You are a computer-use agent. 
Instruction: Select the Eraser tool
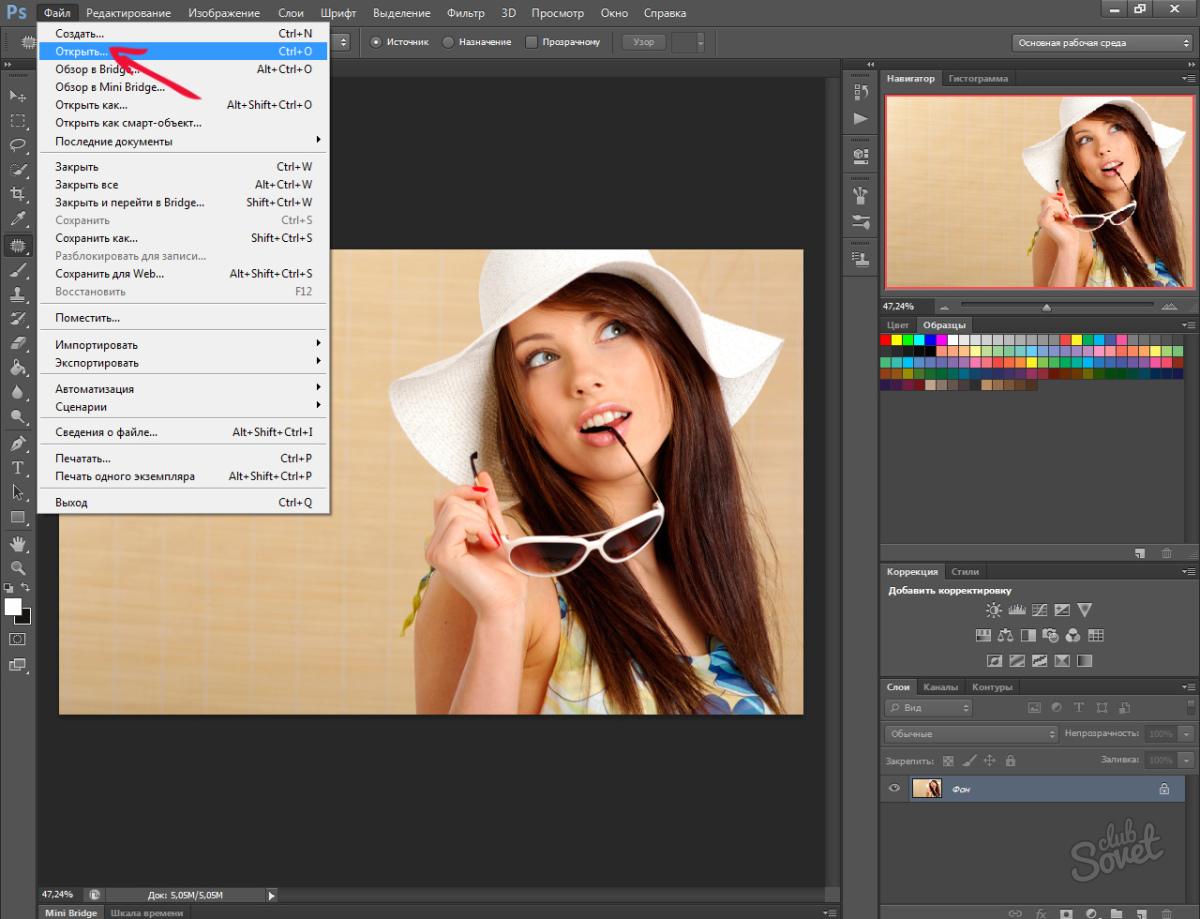tap(17, 343)
